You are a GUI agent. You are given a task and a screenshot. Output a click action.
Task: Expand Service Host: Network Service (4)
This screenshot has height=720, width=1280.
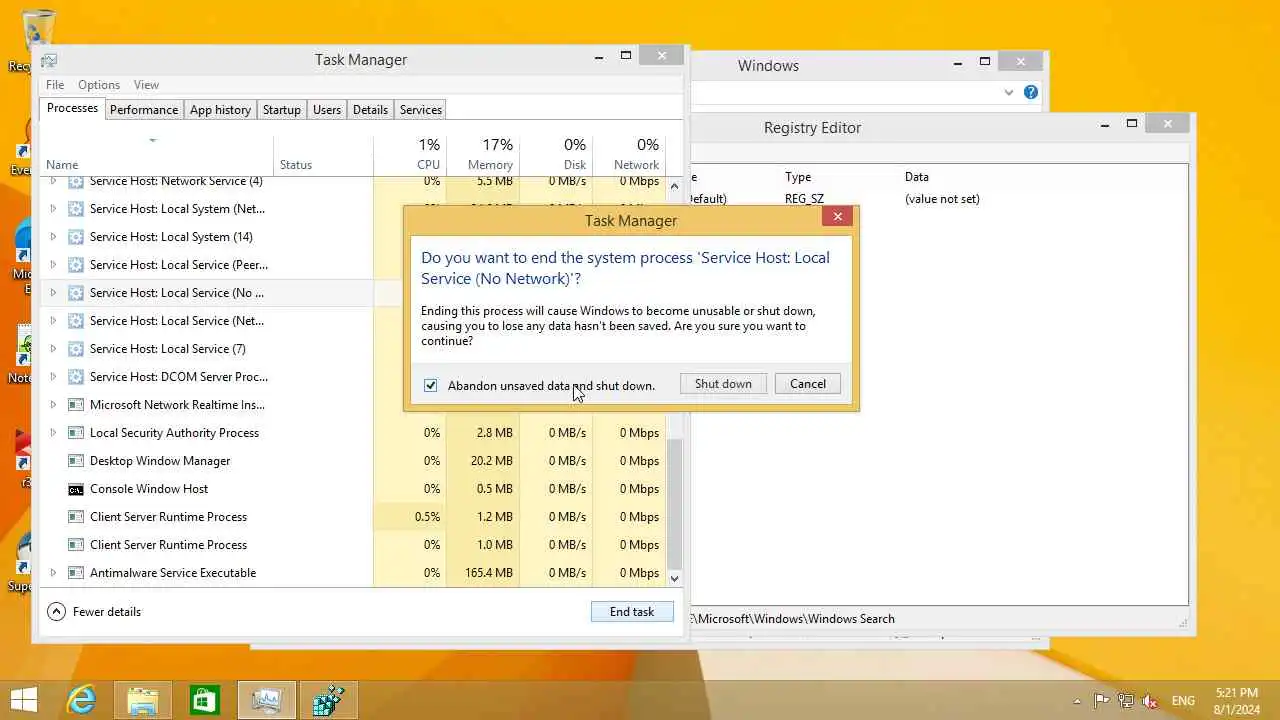click(53, 181)
